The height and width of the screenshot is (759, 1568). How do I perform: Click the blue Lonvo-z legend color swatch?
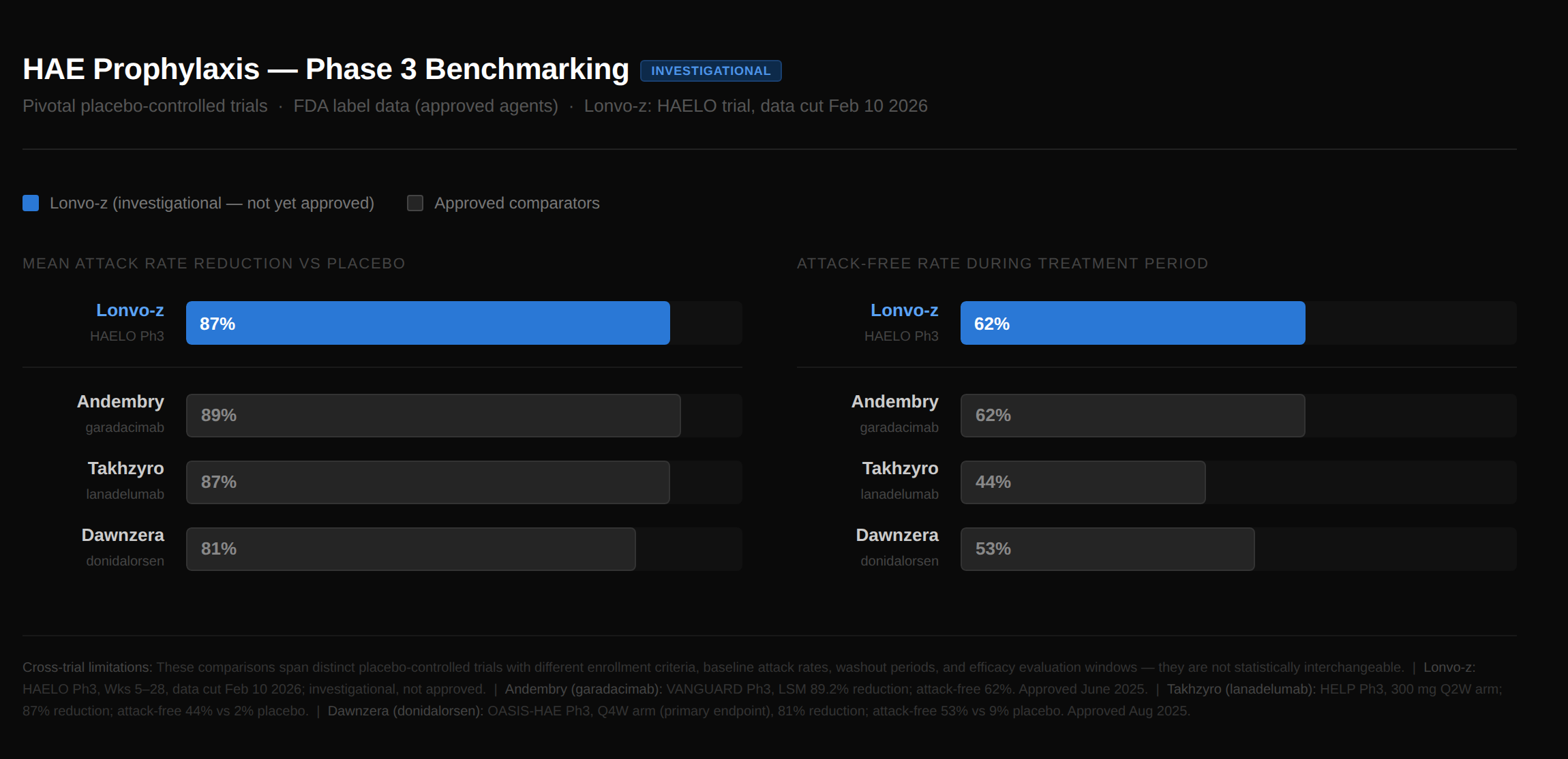[31, 203]
